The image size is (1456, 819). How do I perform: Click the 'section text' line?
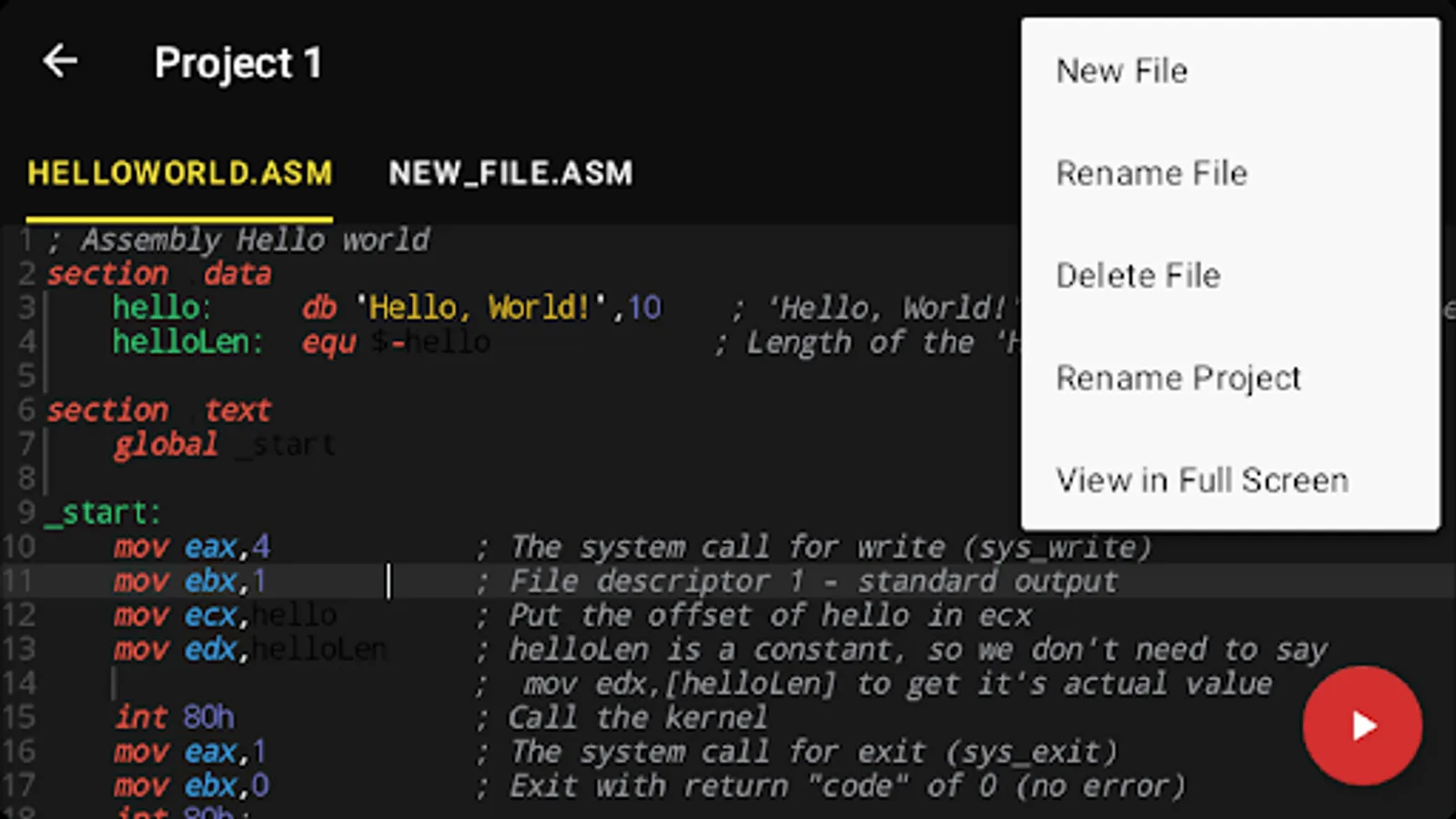[159, 410]
